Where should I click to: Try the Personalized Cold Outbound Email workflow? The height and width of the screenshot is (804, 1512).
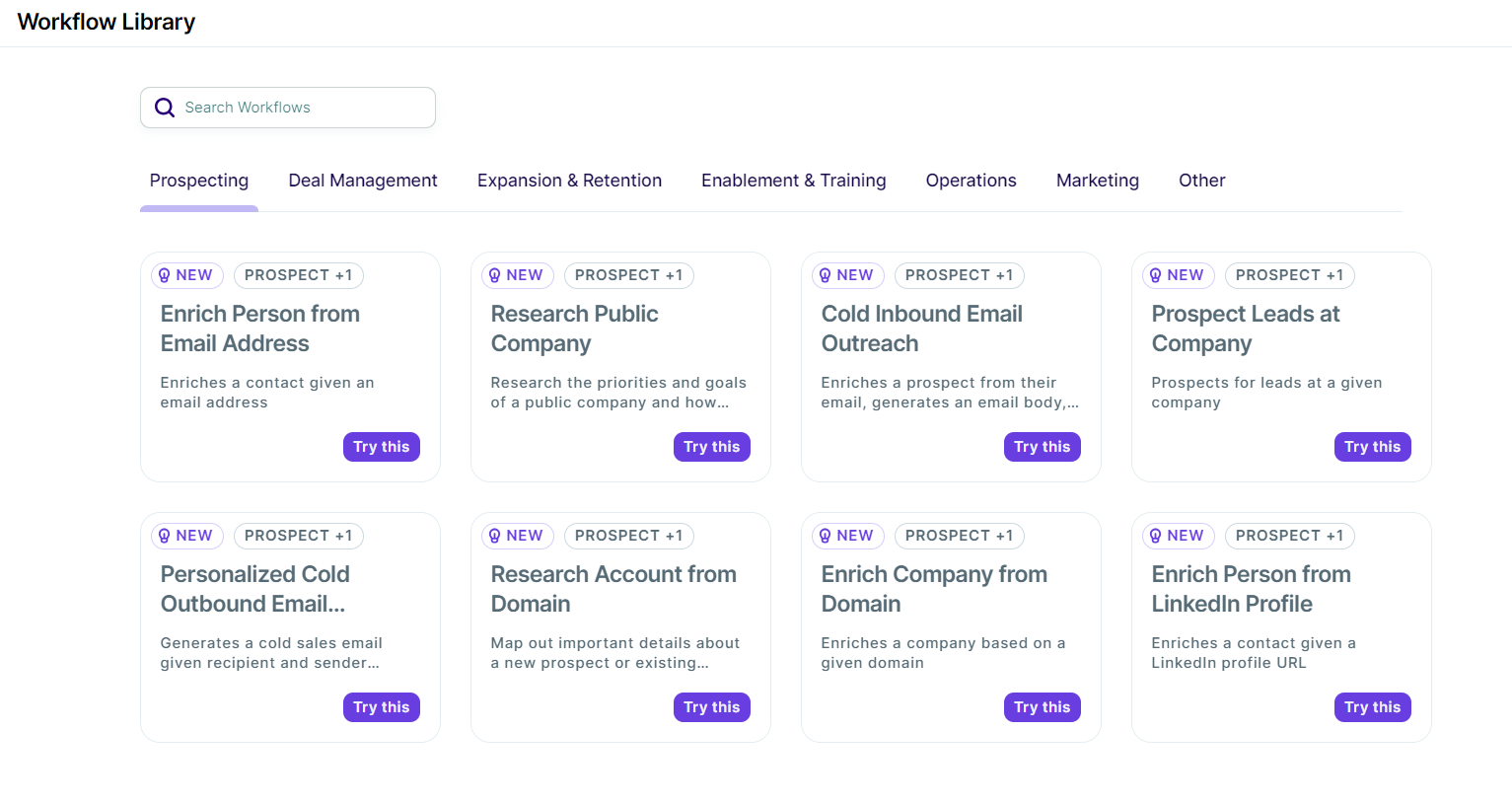point(382,707)
